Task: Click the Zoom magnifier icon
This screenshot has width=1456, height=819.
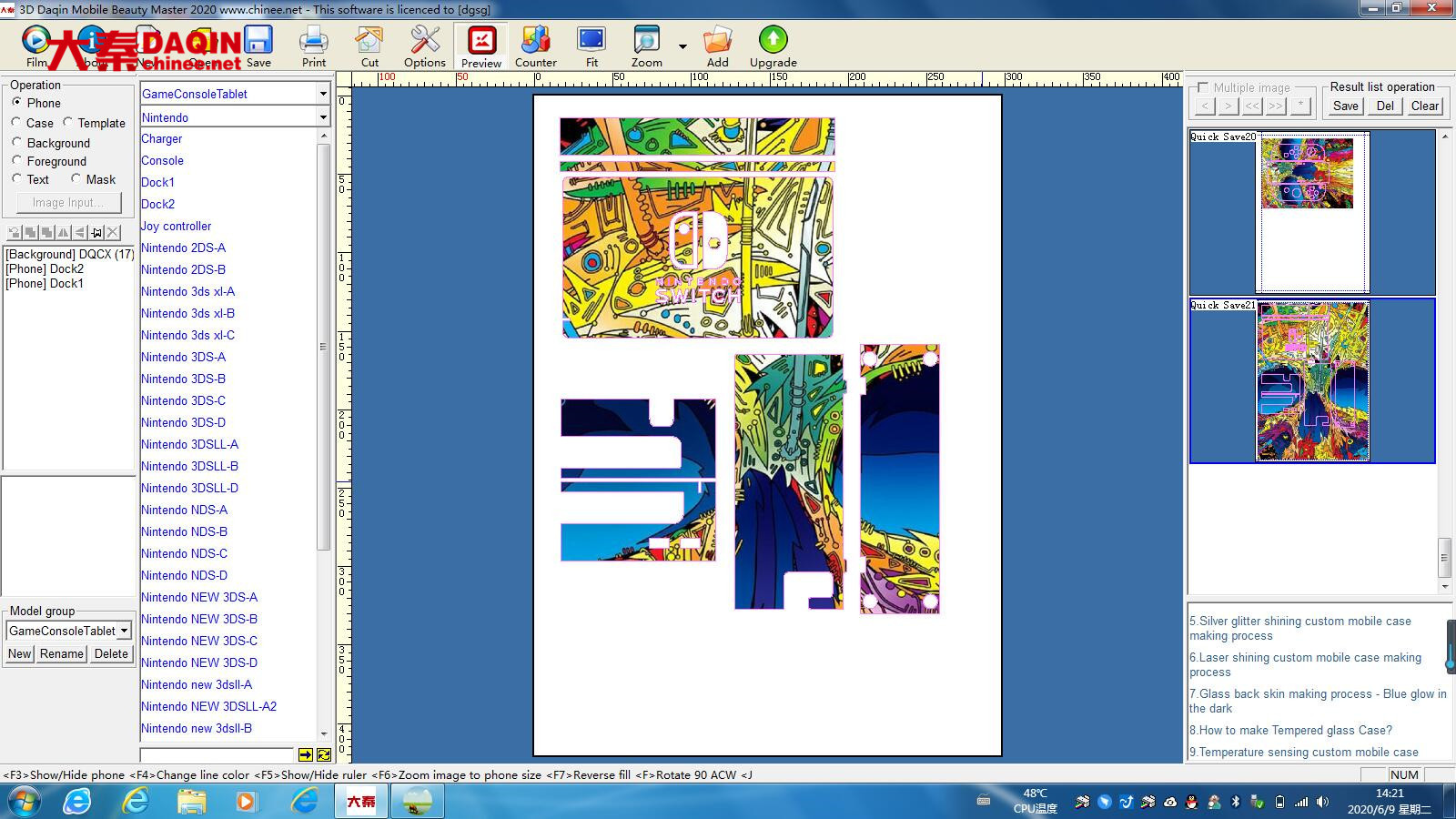Action: 646,45
